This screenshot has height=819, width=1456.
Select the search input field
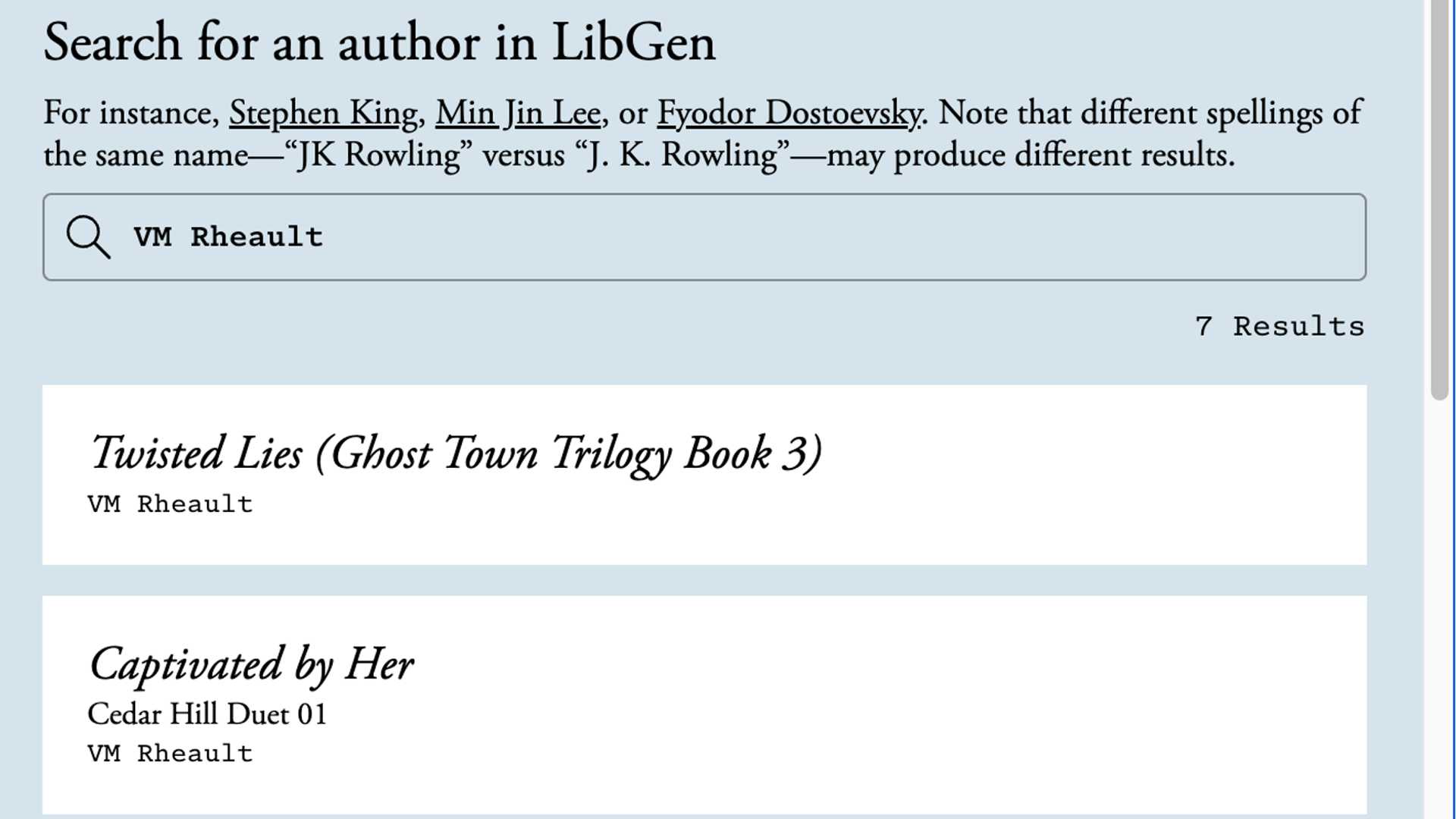(x=682, y=237)
